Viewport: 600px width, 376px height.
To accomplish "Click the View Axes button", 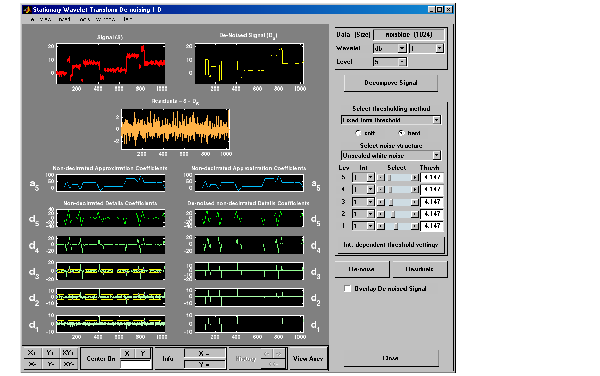I will click(308, 358).
